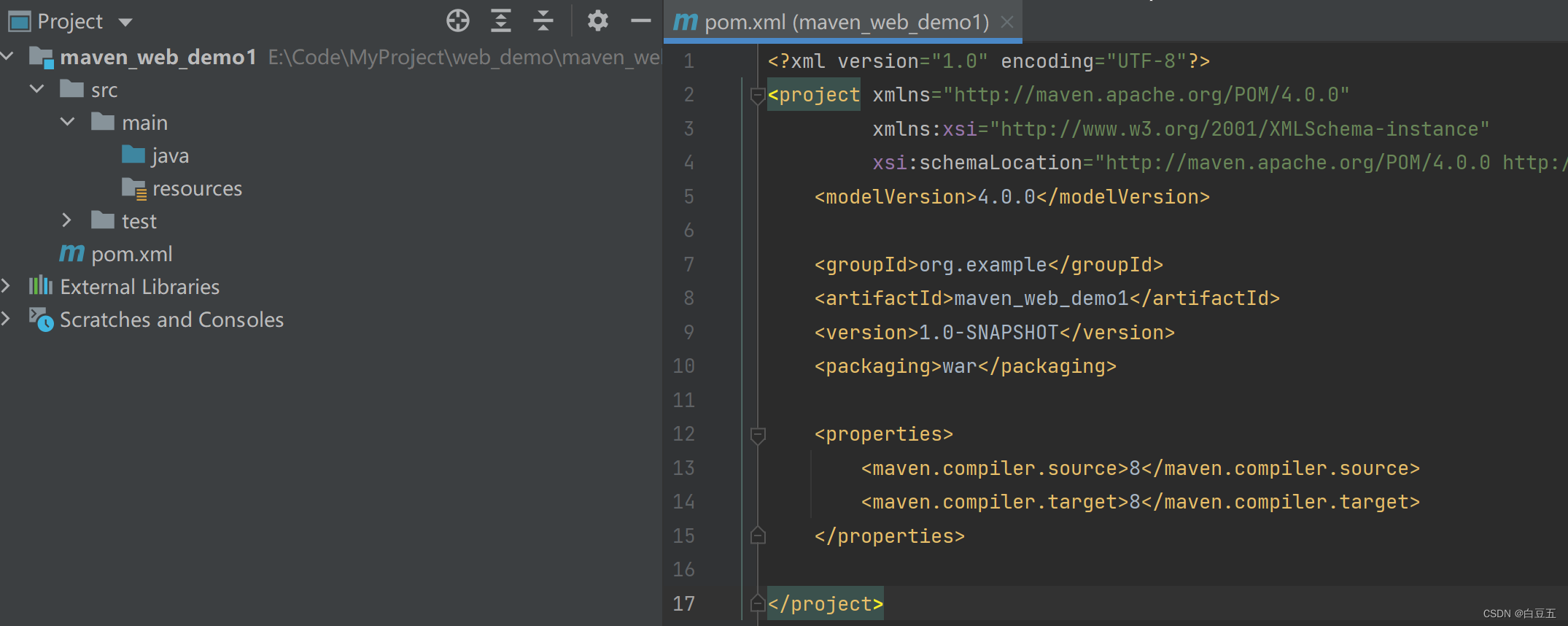Viewport: 1568px width, 626px height.
Task: Select the src folder icon
Action: tap(71, 89)
